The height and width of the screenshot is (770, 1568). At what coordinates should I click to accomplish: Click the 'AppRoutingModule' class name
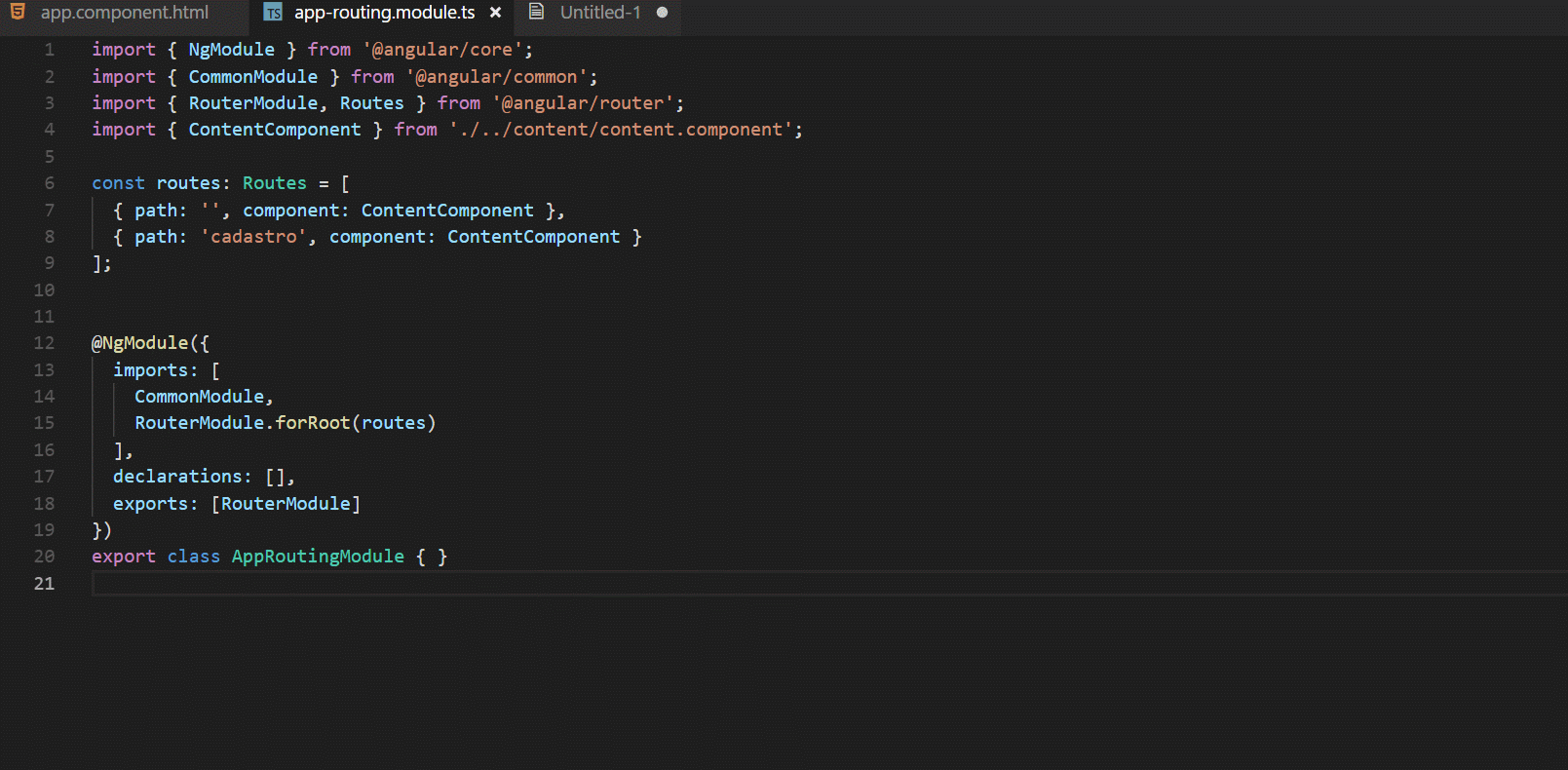pos(318,557)
